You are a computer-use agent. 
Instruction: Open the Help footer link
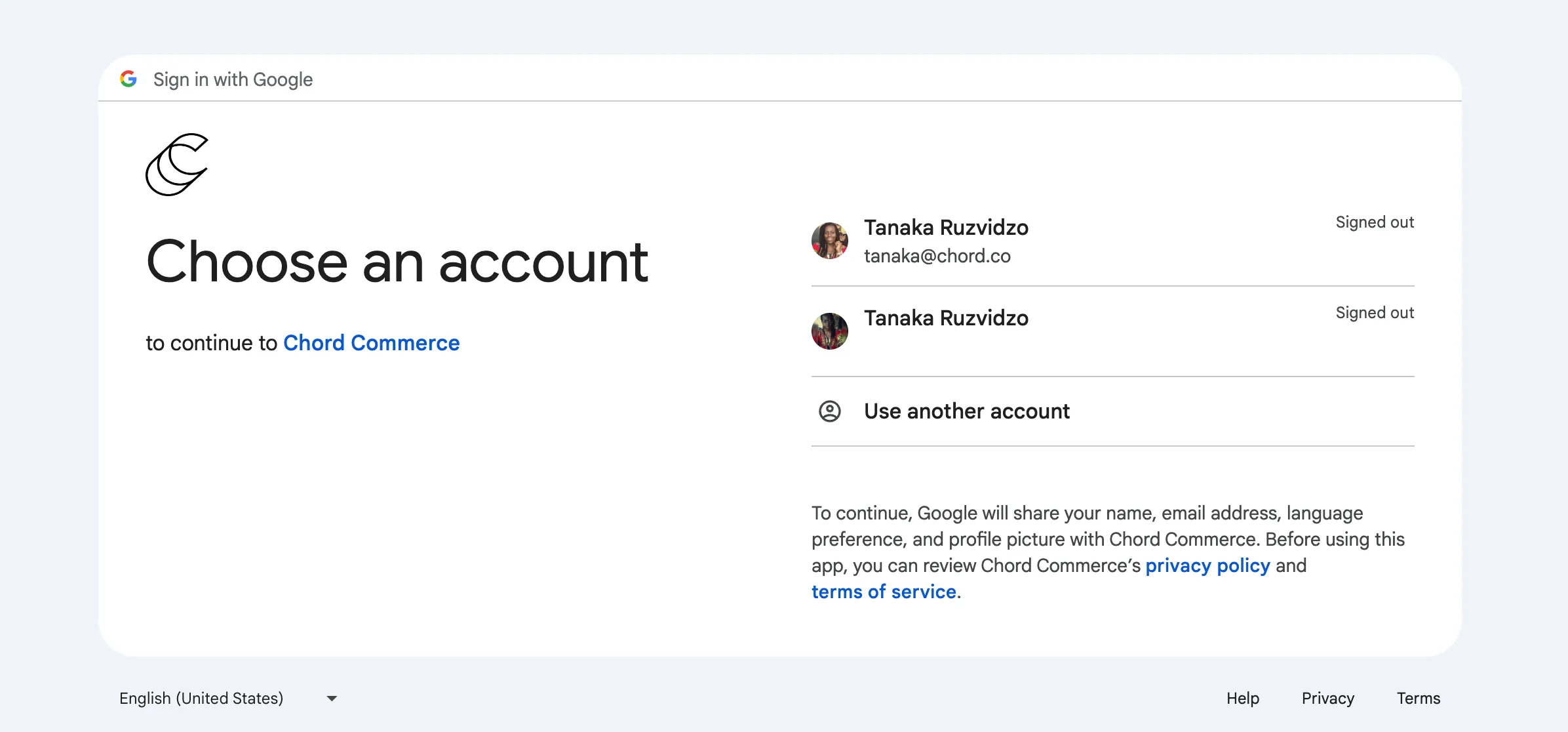1243,699
